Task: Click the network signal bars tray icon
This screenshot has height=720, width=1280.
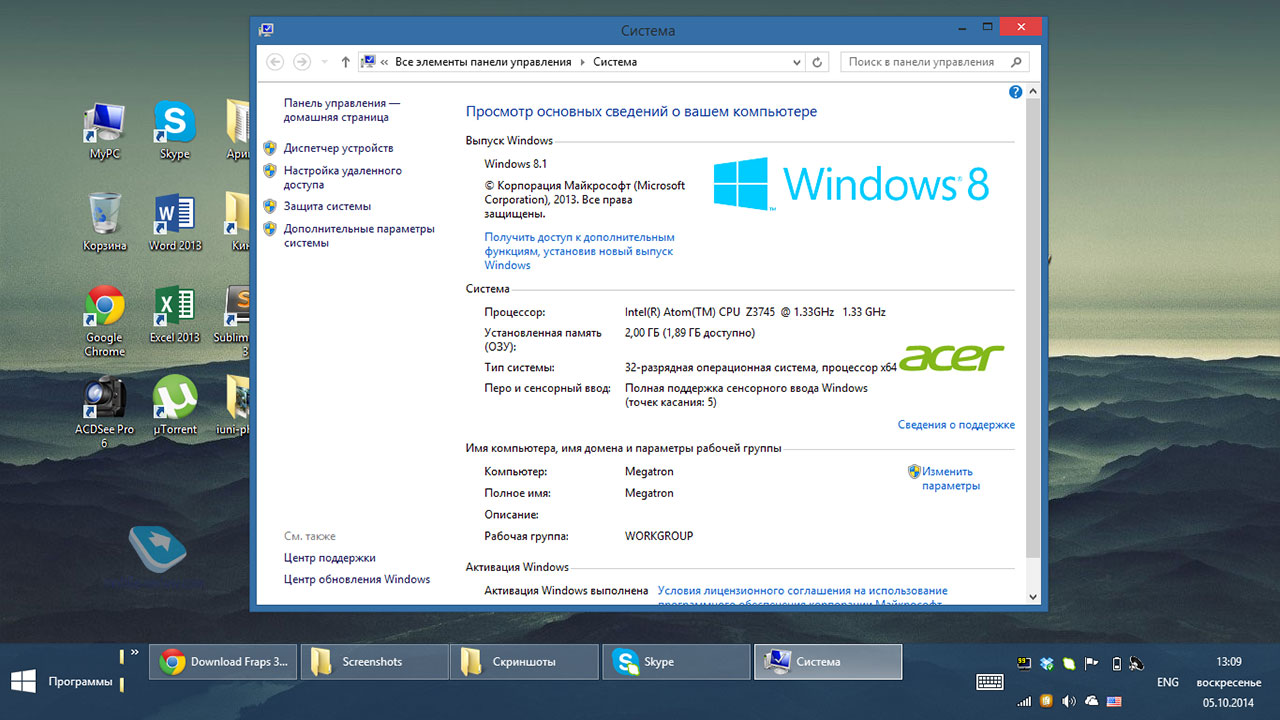Action: pyautogui.click(x=1024, y=701)
